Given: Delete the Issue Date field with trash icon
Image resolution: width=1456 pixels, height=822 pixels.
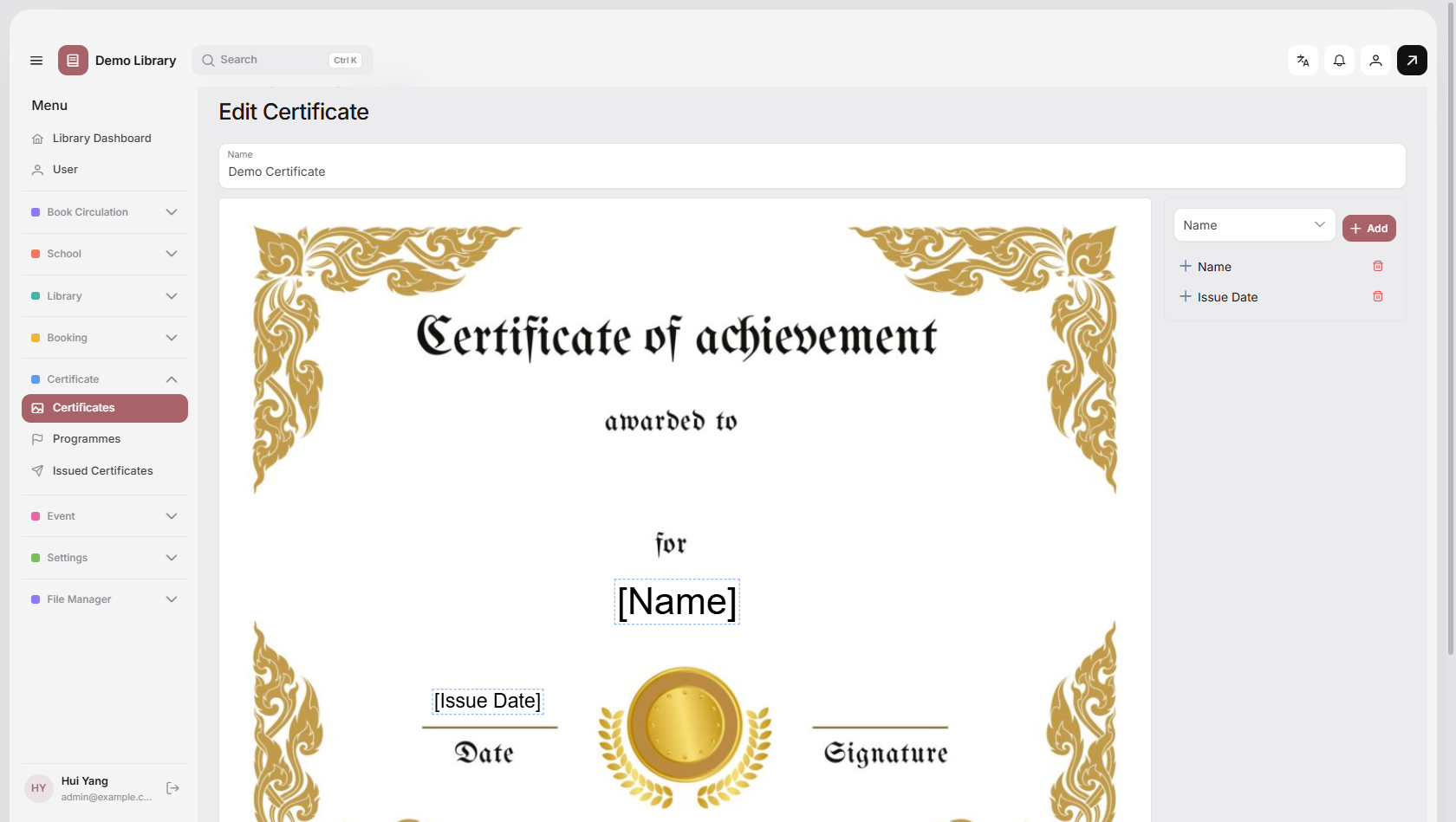Looking at the screenshot, I should 1378,296.
